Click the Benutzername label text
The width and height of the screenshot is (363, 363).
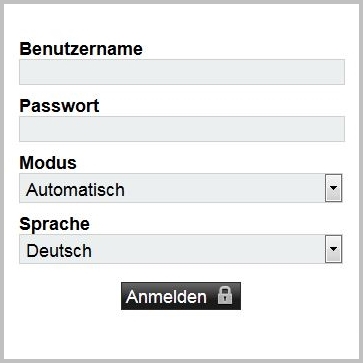(81, 49)
